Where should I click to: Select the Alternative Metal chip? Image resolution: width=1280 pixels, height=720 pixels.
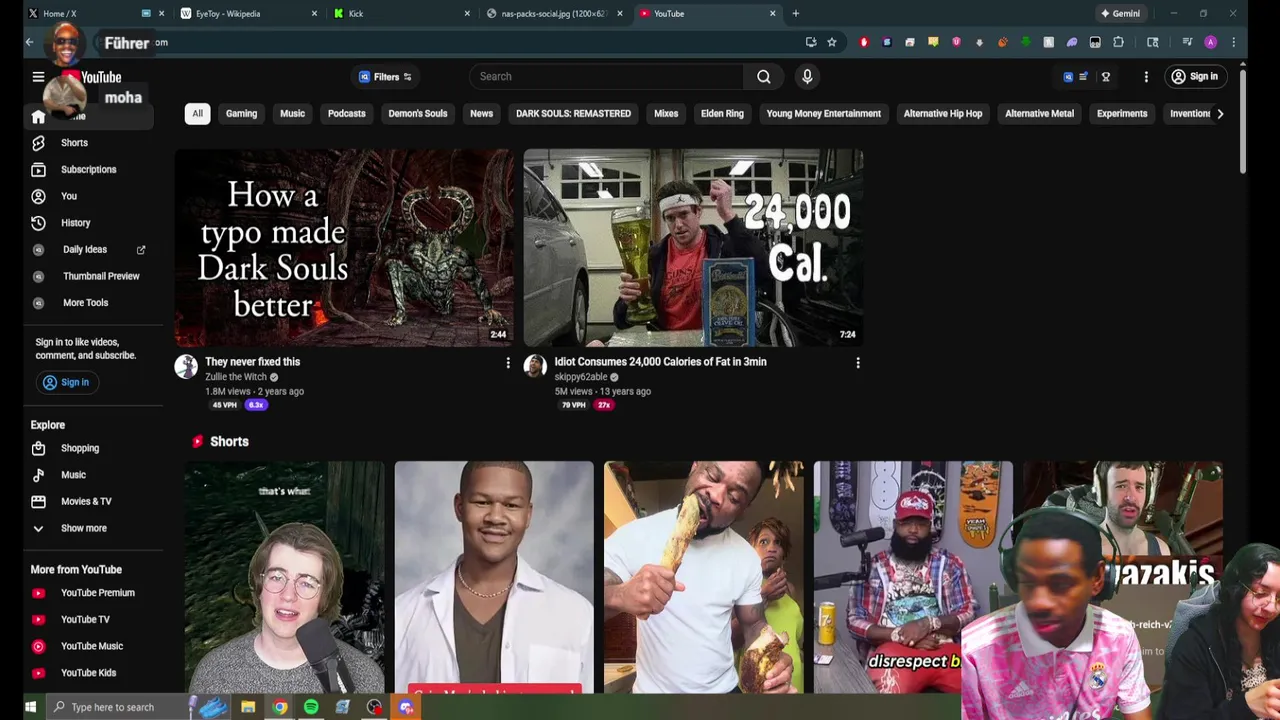pos(1039,114)
